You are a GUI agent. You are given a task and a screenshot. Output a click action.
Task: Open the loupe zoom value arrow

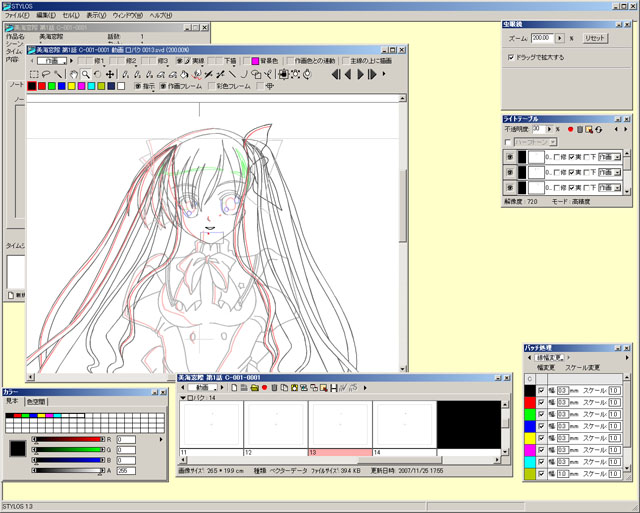click(560, 38)
